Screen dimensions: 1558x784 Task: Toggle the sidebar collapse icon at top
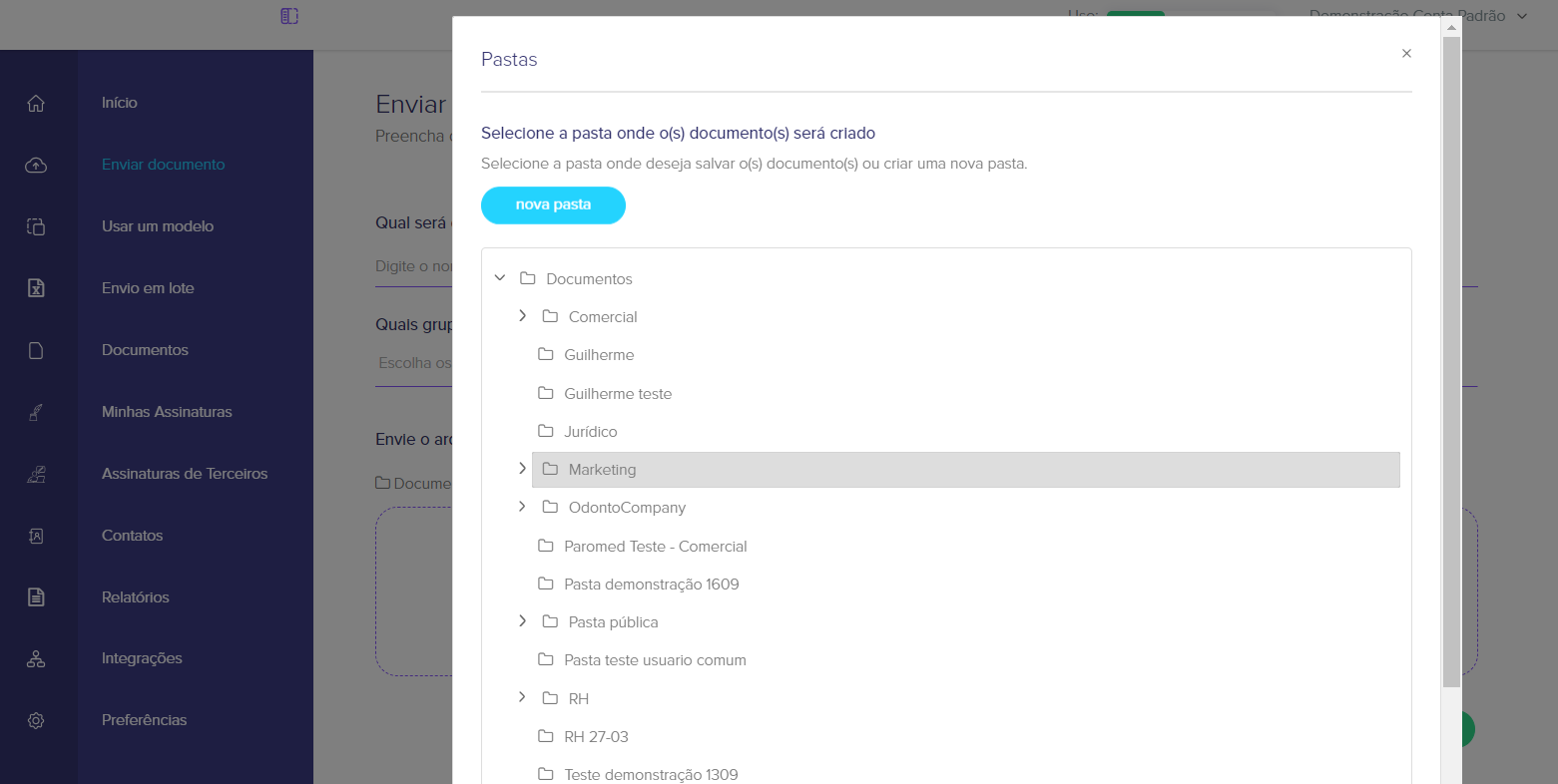click(289, 16)
